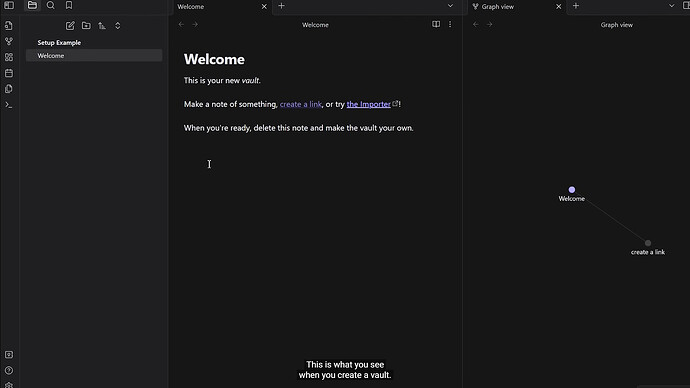Screen dimensions: 690x388
Task: Click the Welcome node in graph
Action: 572,190
